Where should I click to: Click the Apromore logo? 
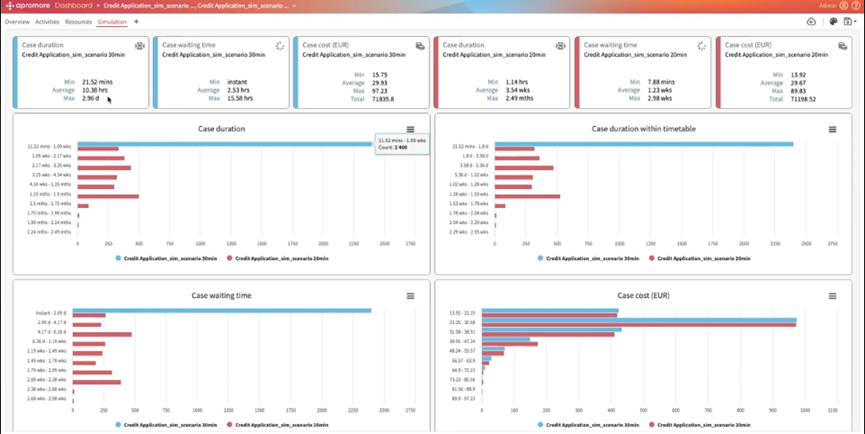pos(29,6)
